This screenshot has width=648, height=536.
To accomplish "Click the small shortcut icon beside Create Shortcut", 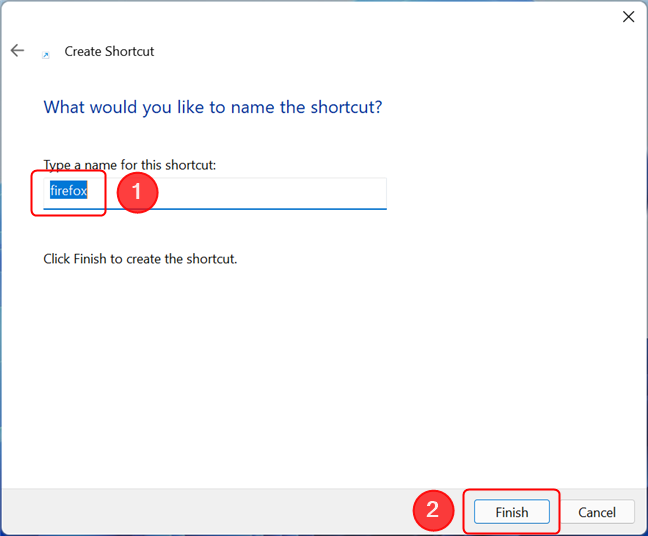I will pyautogui.click(x=46, y=55).
